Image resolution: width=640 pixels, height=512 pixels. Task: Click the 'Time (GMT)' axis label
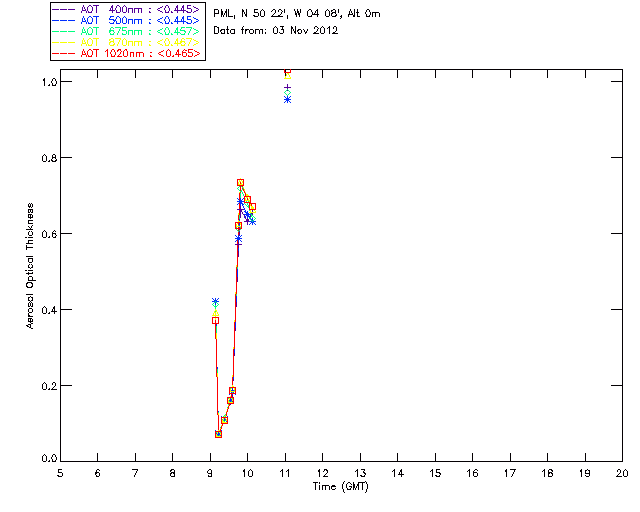340,486
